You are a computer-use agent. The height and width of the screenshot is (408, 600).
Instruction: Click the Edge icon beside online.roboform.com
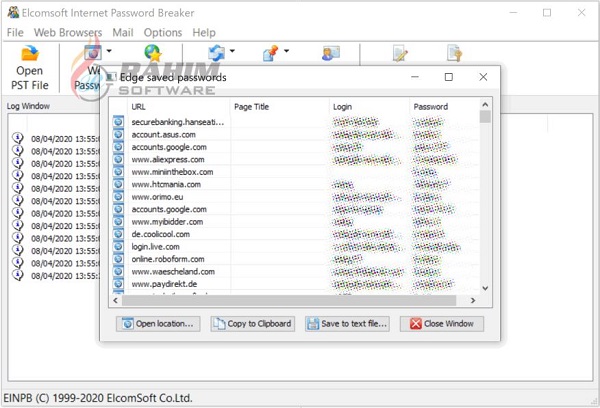(119, 259)
